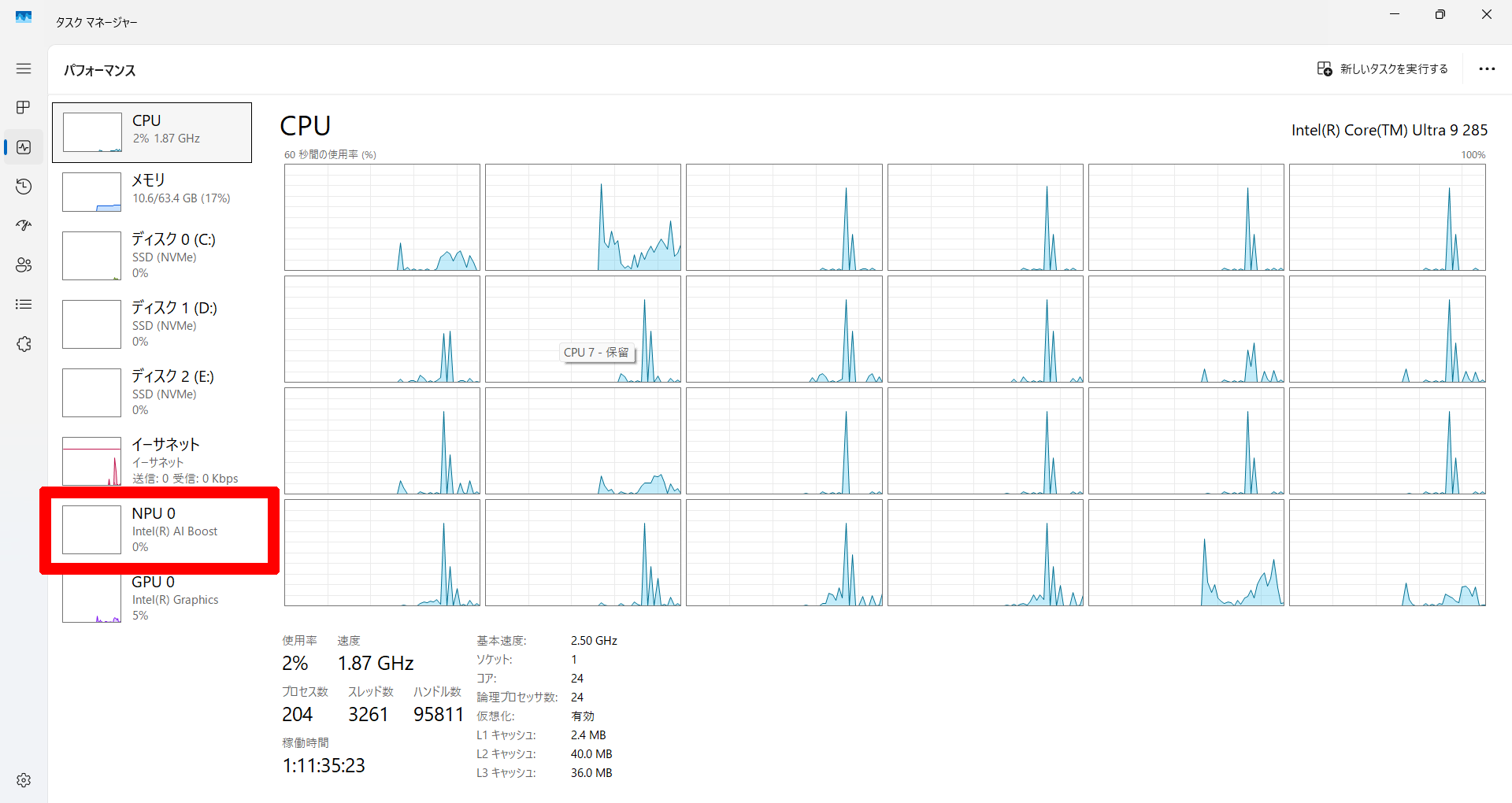The height and width of the screenshot is (803, 1512).
Task: Open the three-dot more options menu
Action: coord(1487,69)
